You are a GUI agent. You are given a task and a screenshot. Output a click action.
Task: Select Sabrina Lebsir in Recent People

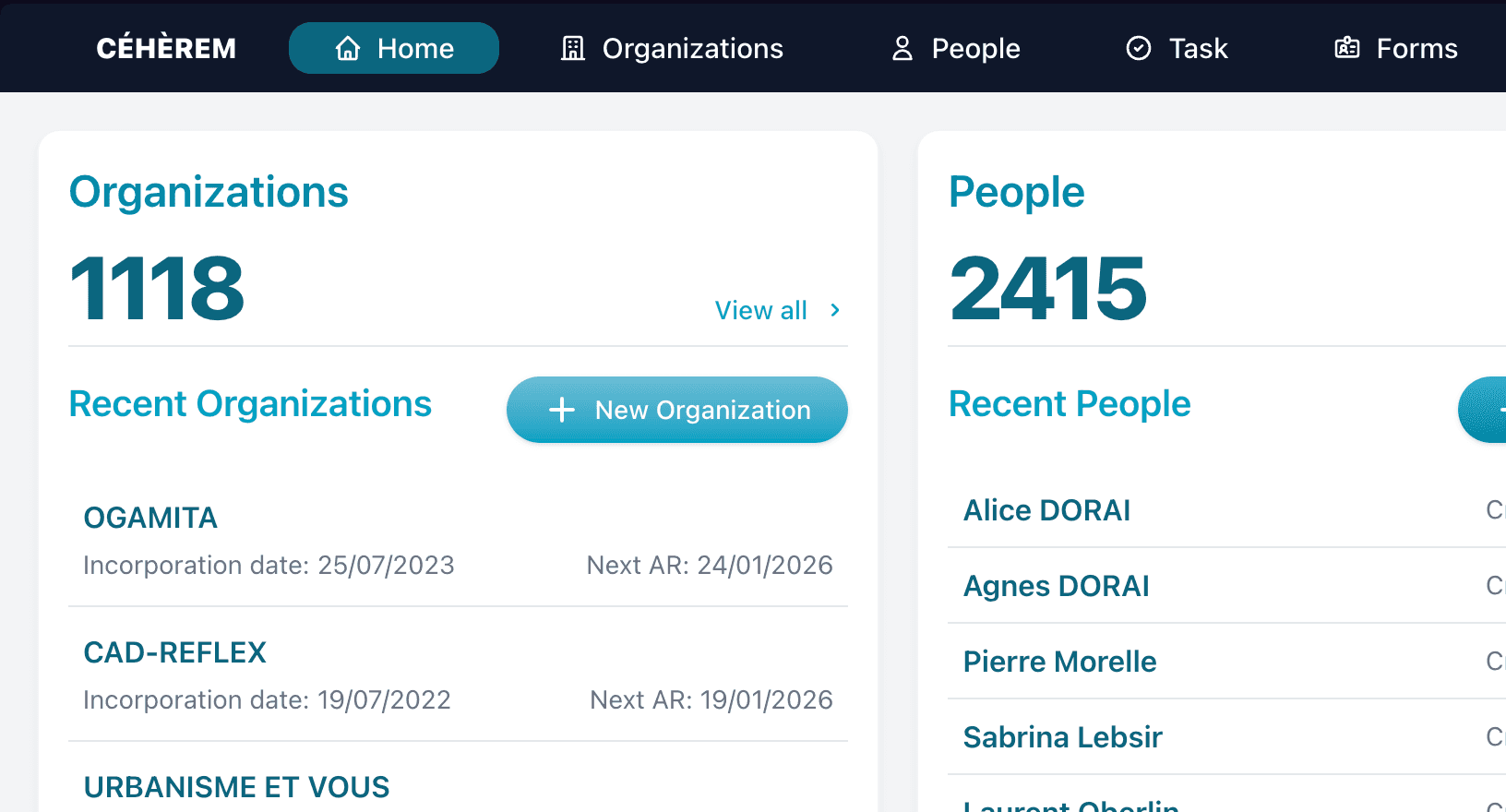[1062, 737]
